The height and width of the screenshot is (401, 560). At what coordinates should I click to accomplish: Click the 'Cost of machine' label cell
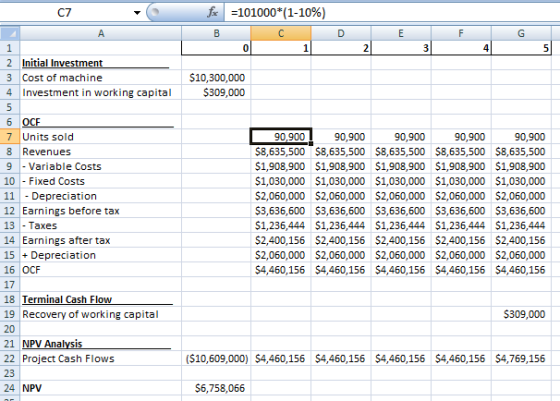click(101, 77)
